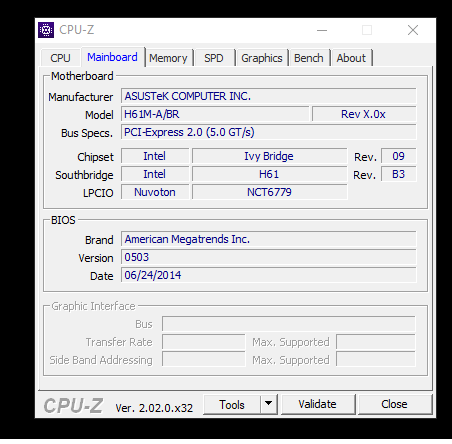This screenshot has width=452, height=444.
Task: Select the Memory tab
Action: tap(168, 58)
